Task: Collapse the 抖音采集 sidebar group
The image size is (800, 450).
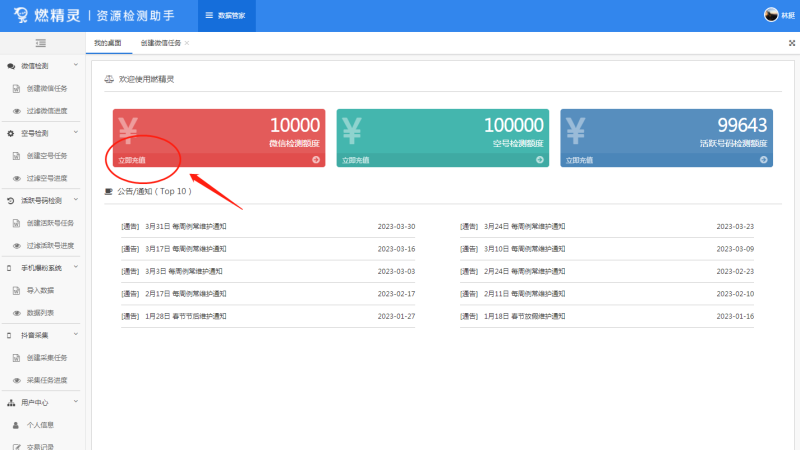Action: [76, 335]
